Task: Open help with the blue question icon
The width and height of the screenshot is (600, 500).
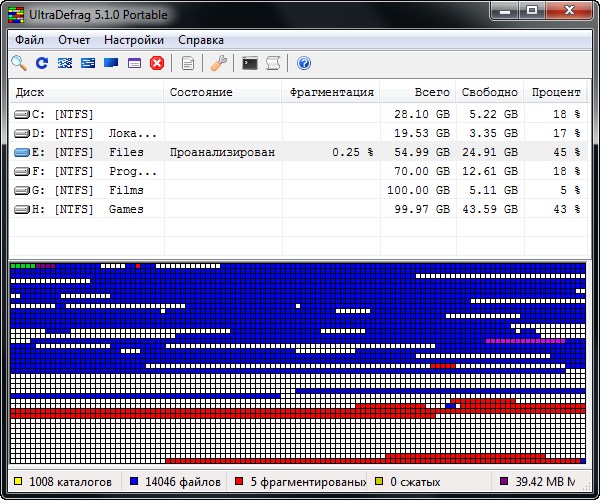Action: (304, 63)
